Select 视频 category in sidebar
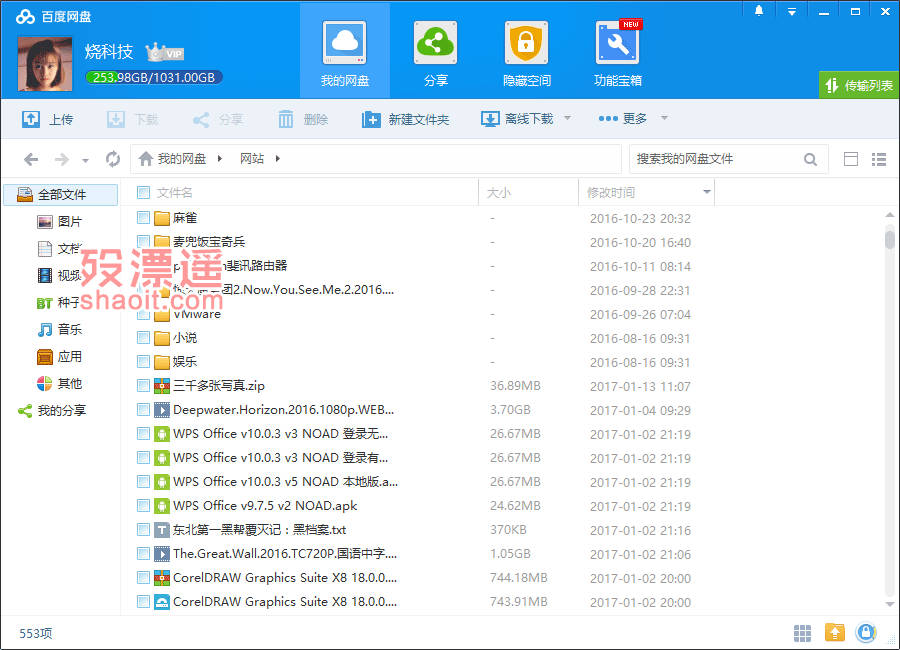 point(60,276)
